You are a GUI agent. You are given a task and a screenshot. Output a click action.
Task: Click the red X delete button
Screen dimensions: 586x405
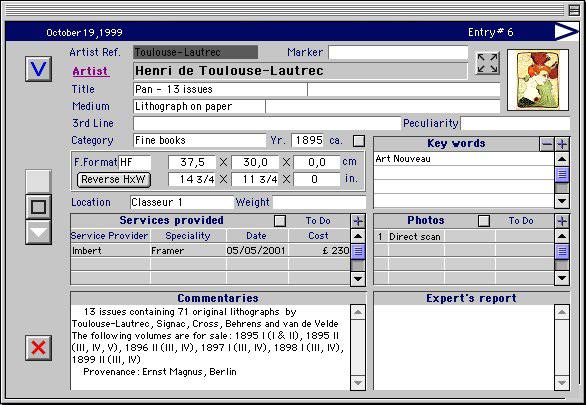click(38, 348)
